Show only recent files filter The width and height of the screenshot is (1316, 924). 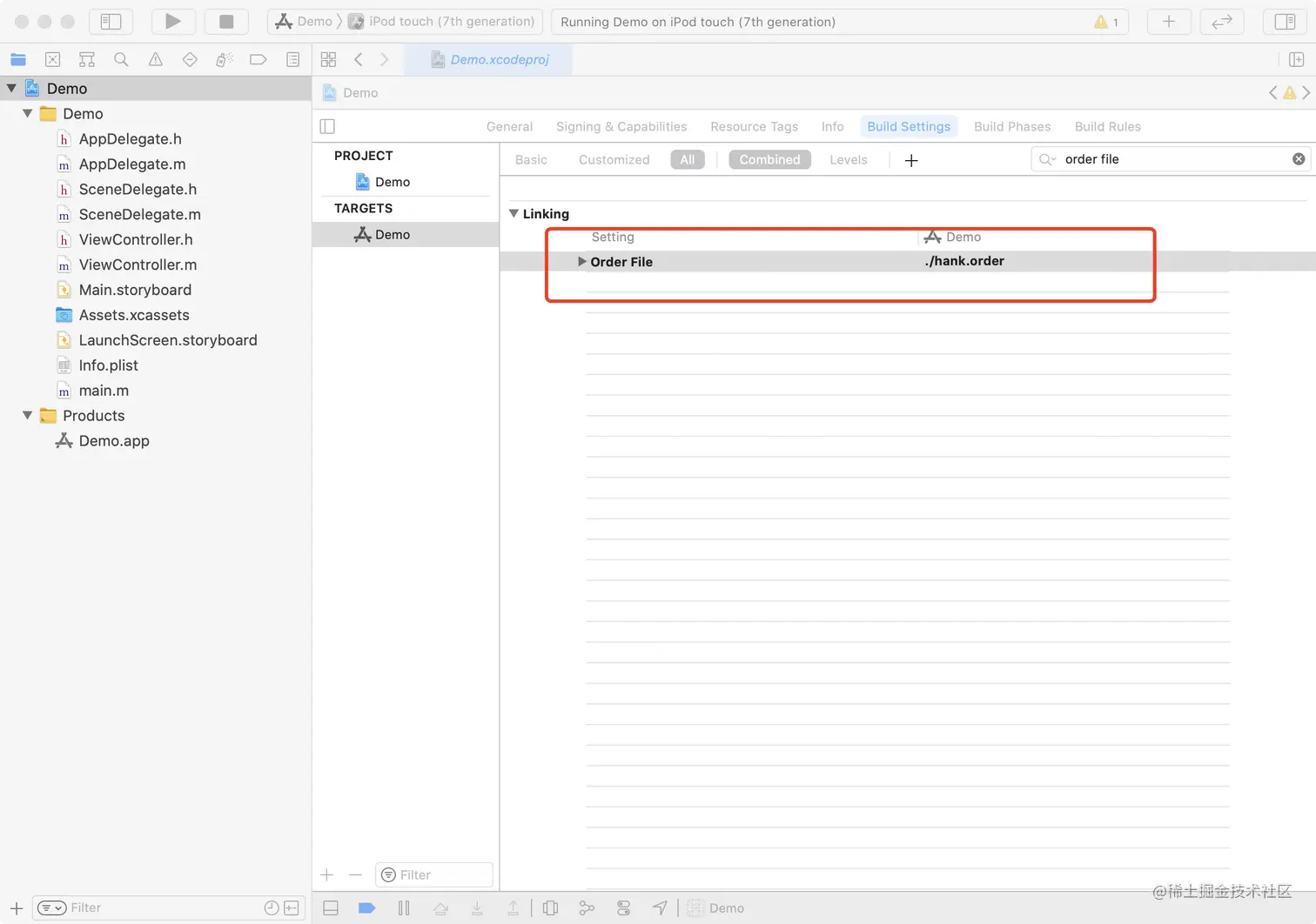(x=272, y=907)
